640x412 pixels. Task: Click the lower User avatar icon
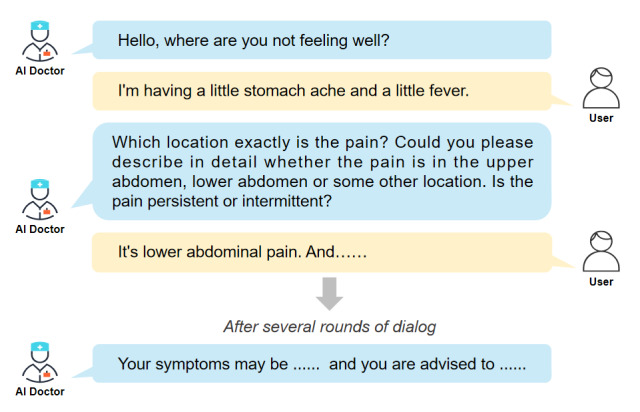[601, 251]
